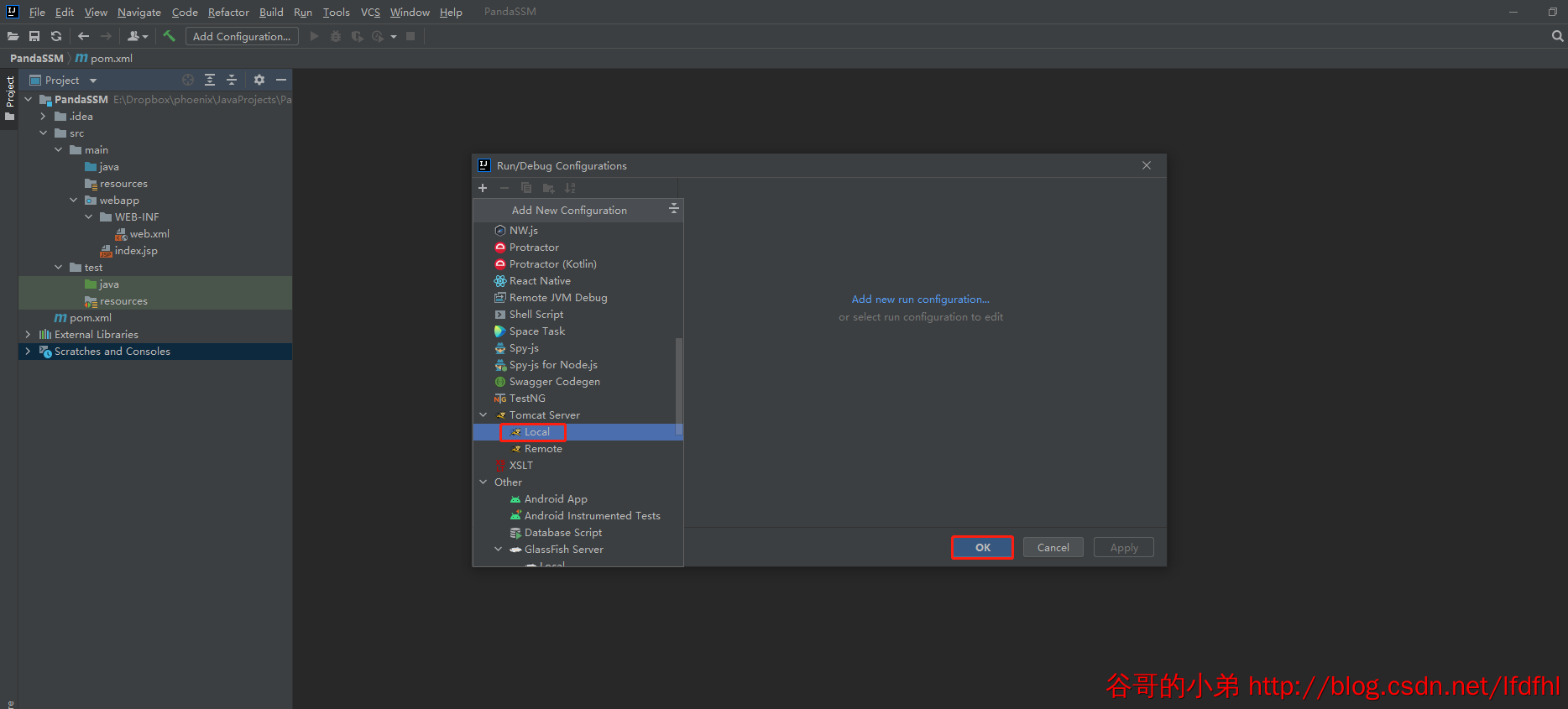Click the Create New Folder icon in dialog

[548, 188]
